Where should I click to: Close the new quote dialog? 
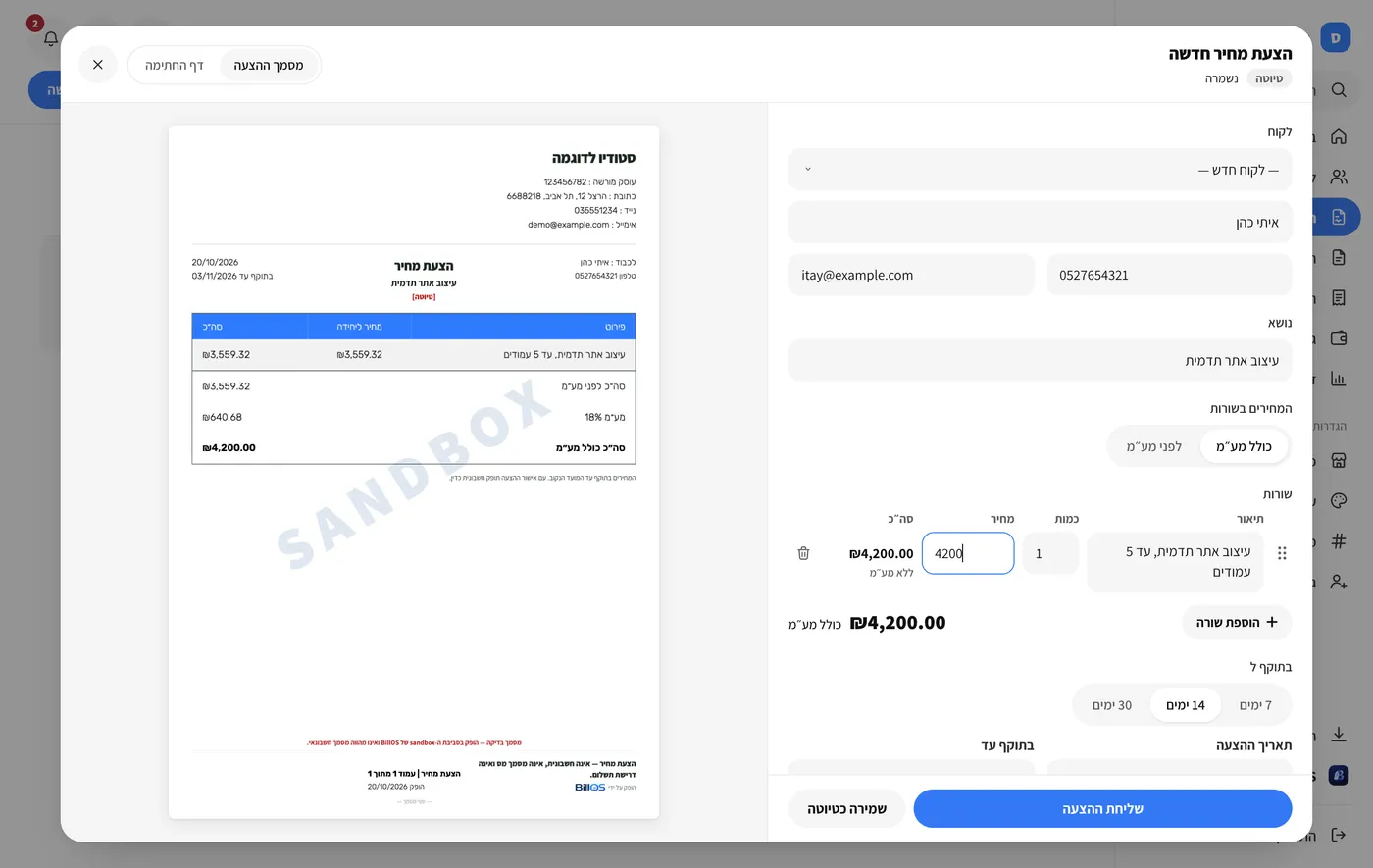[x=98, y=65]
